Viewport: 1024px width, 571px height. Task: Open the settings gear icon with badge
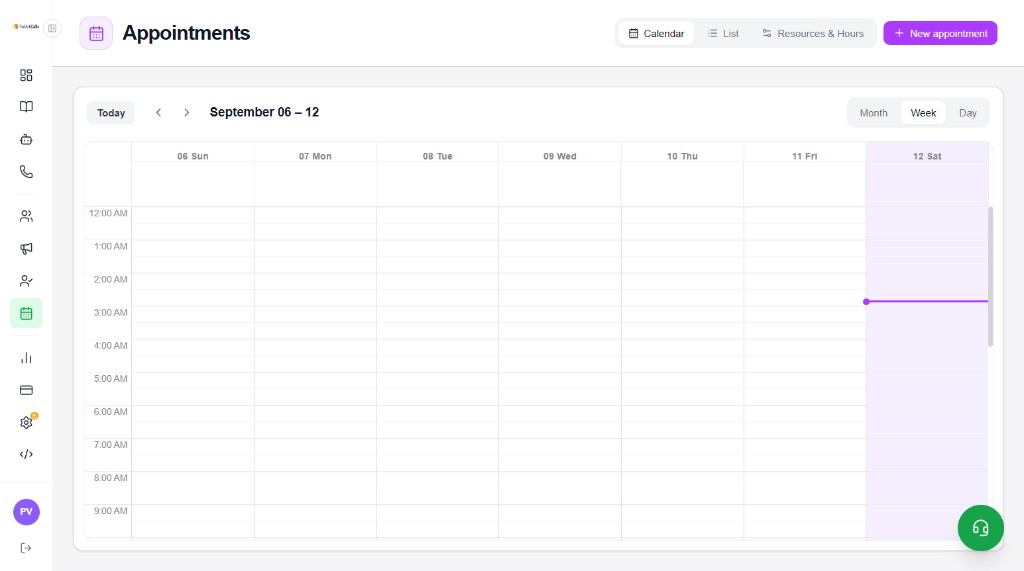26,422
